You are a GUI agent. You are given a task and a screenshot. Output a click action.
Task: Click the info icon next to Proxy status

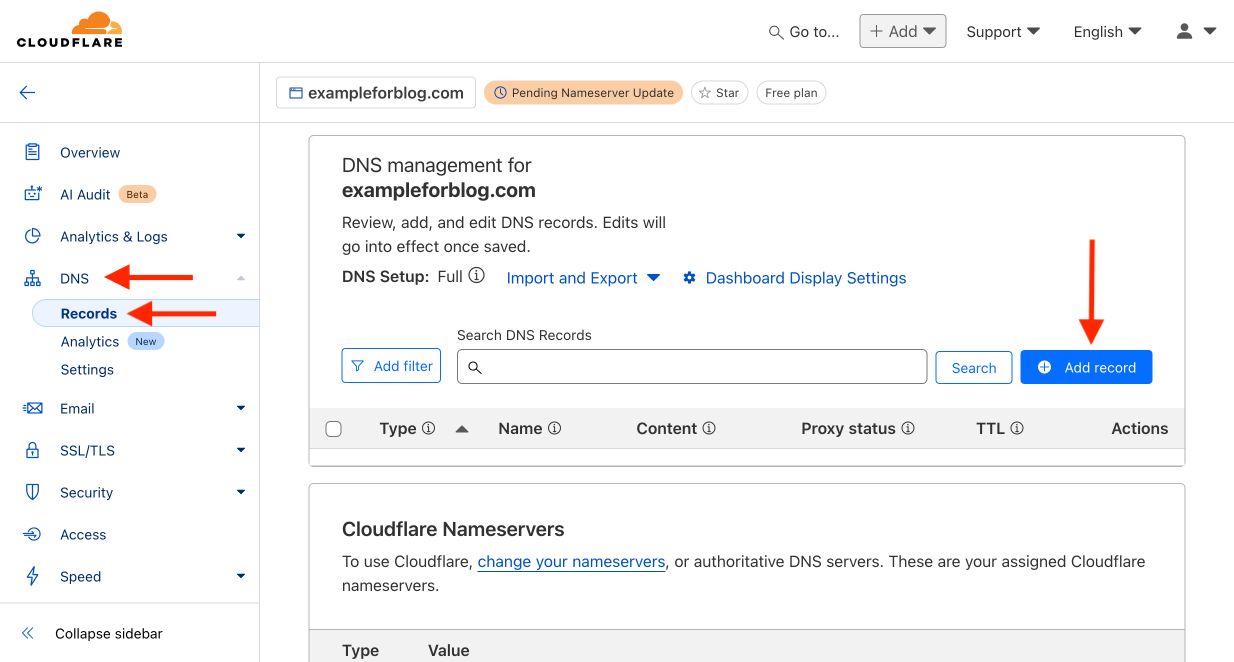click(908, 428)
